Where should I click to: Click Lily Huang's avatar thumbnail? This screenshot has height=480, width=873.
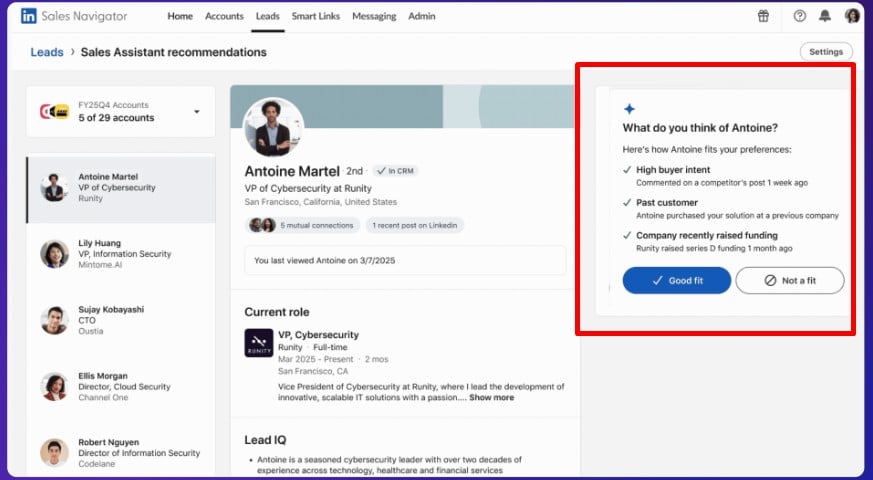55,254
